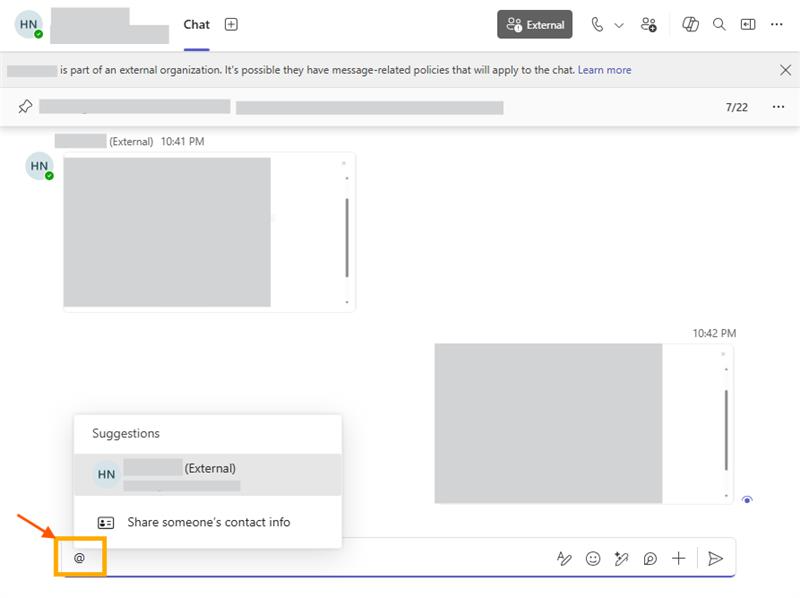The width and height of the screenshot is (800, 598).
Task: Open more options in the chat header
Action: coord(777,24)
